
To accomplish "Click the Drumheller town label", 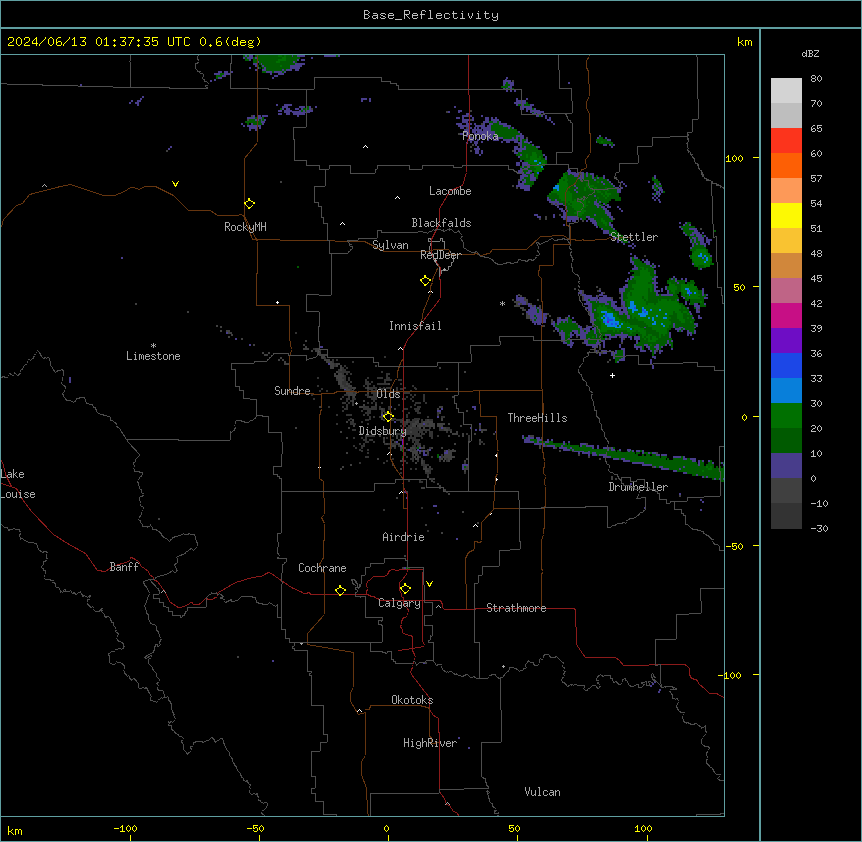I will pyautogui.click(x=638, y=487).
